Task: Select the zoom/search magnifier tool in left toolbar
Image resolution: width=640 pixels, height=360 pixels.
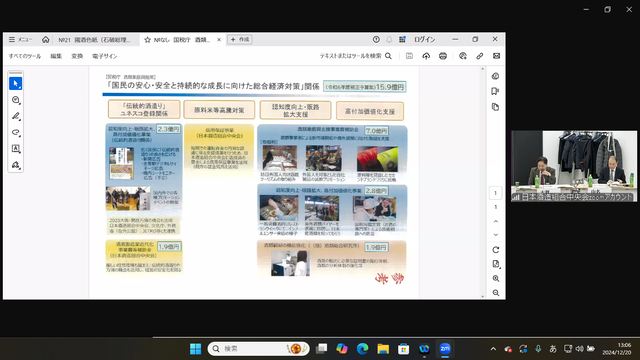Action: (x=16, y=100)
